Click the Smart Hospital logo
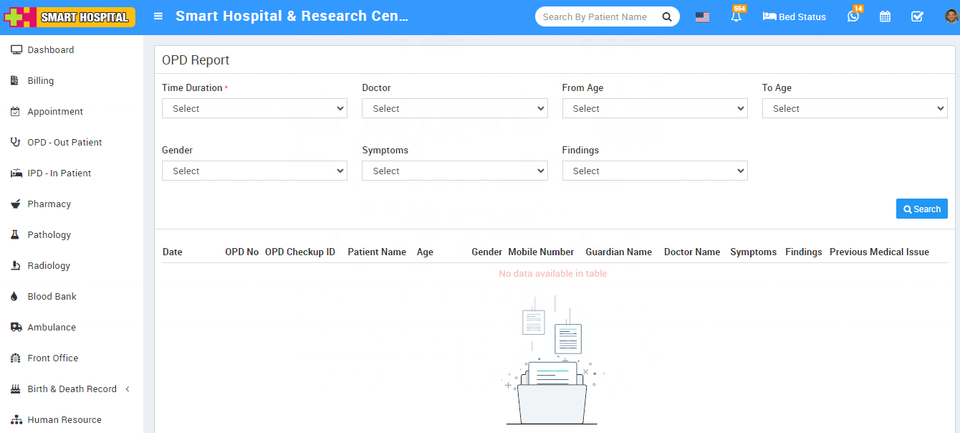Screen dimensions: 960x433 (70, 17)
